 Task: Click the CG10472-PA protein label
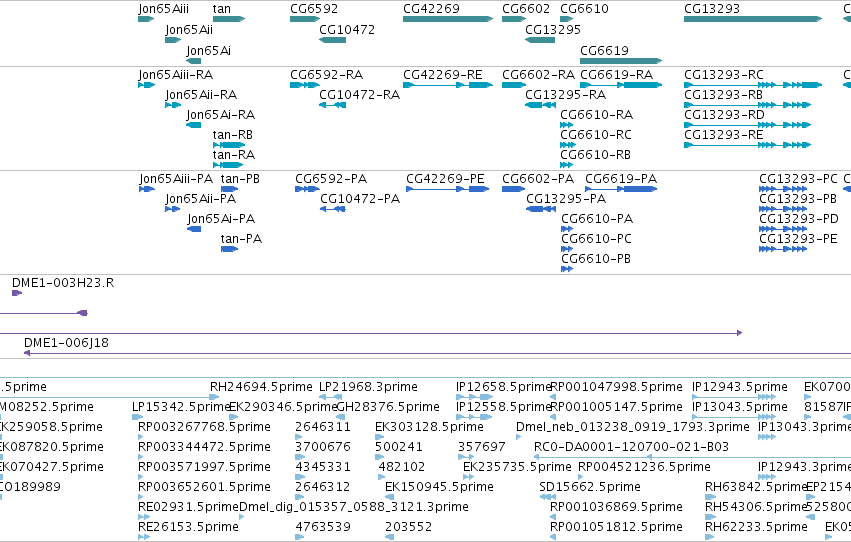360,199
